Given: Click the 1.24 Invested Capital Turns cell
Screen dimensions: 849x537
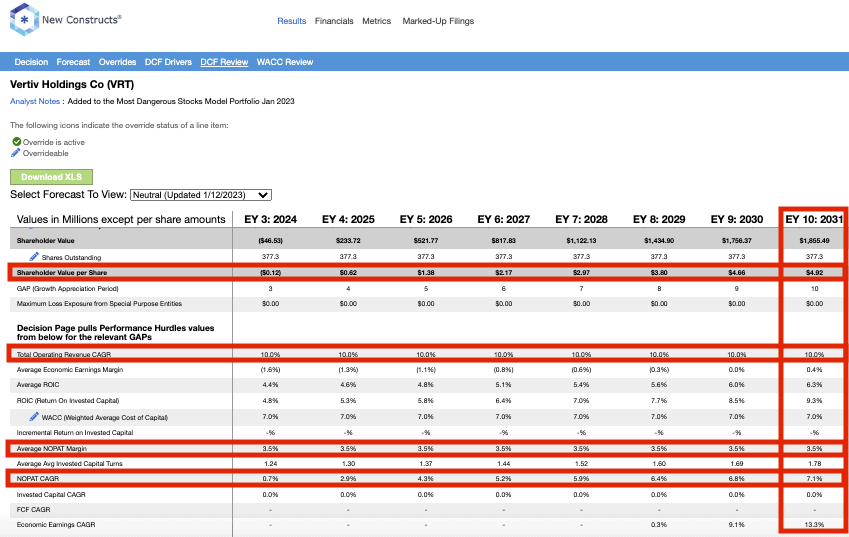Looking at the screenshot, I should pos(271,463).
